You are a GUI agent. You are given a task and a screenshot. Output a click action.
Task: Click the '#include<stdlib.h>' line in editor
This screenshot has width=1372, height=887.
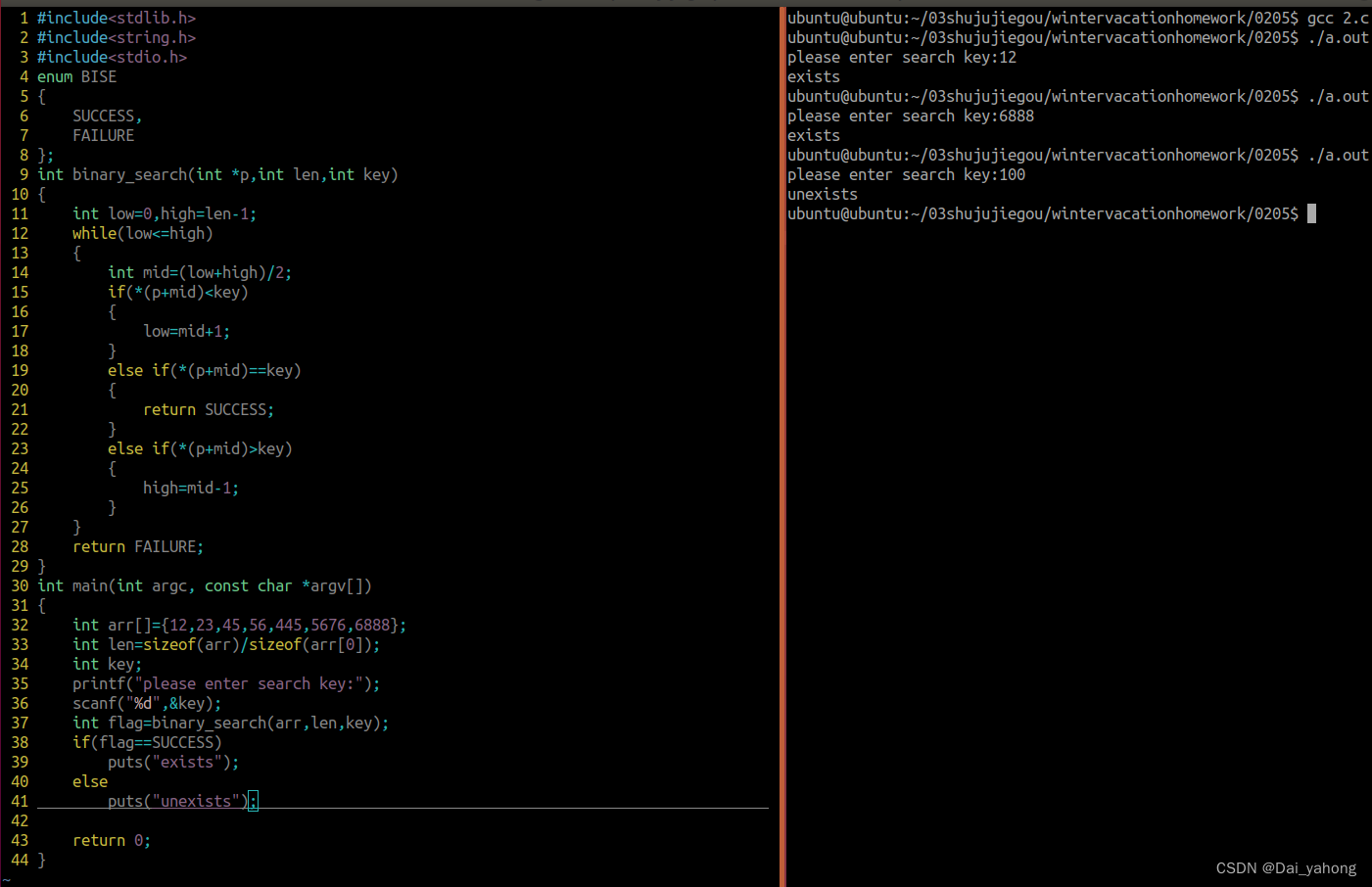coord(117,18)
